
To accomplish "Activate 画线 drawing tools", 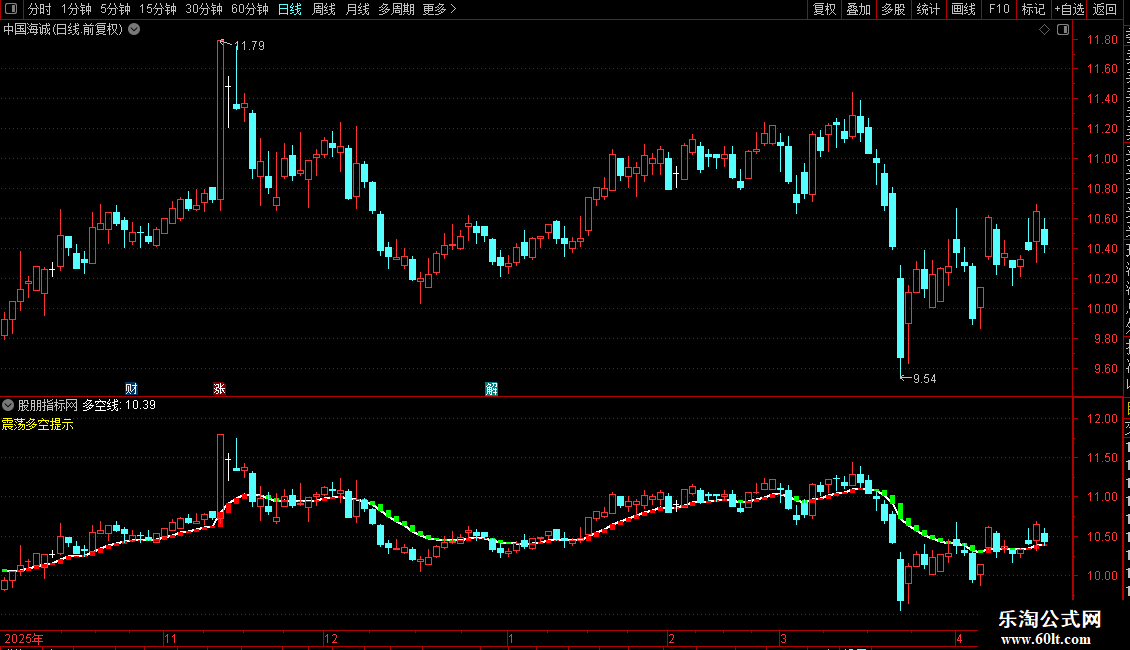I will [x=964, y=9].
